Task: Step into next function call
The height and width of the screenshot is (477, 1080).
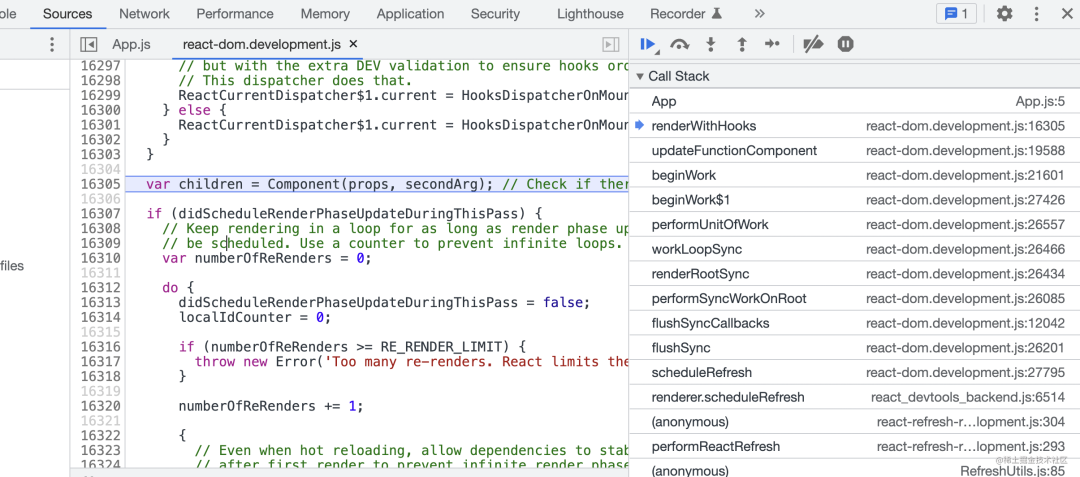Action: coord(711,45)
